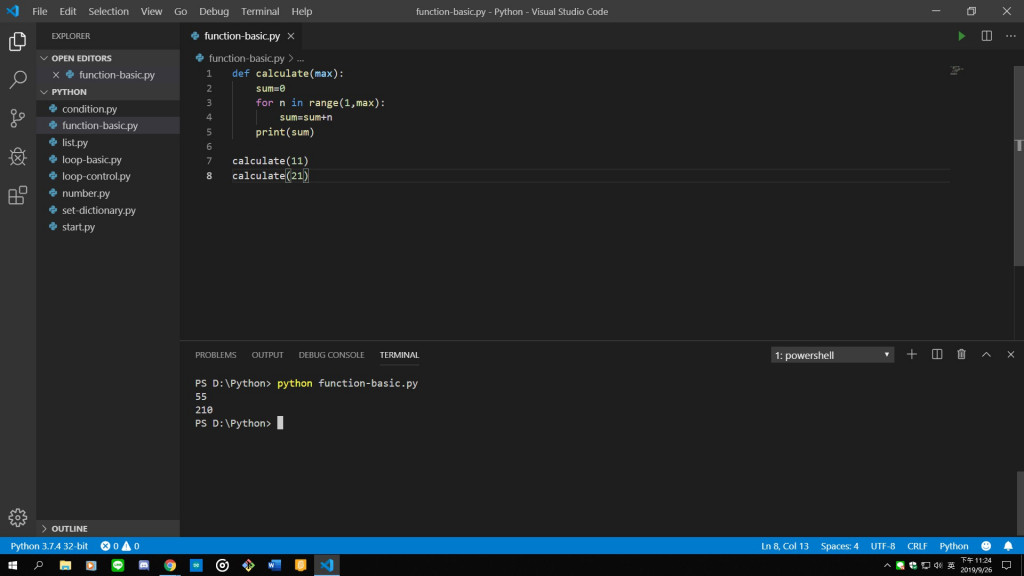The height and width of the screenshot is (576, 1024).
Task: Open the Search view in activity bar
Action: coord(18,80)
